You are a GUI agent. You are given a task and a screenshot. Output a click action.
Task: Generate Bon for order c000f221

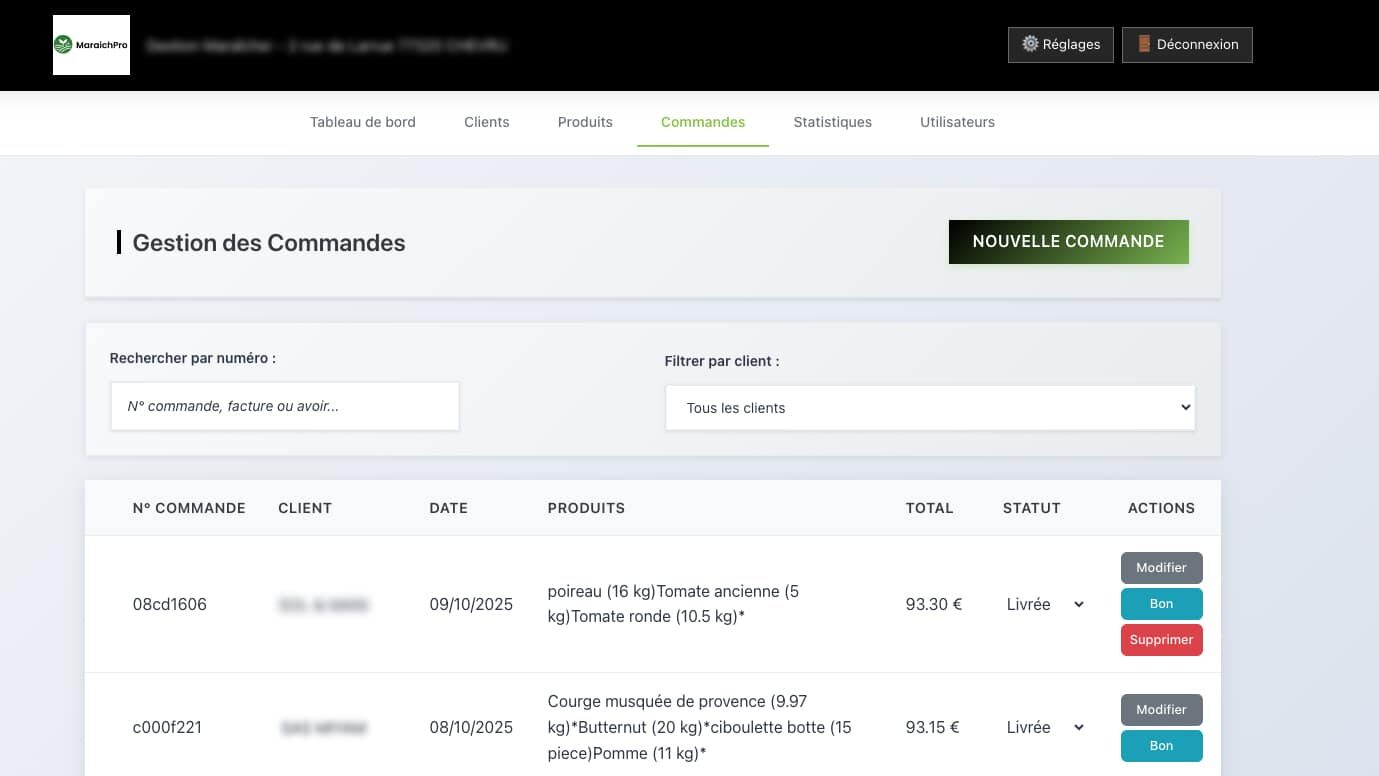pyautogui.click(x=1161, y=746)
